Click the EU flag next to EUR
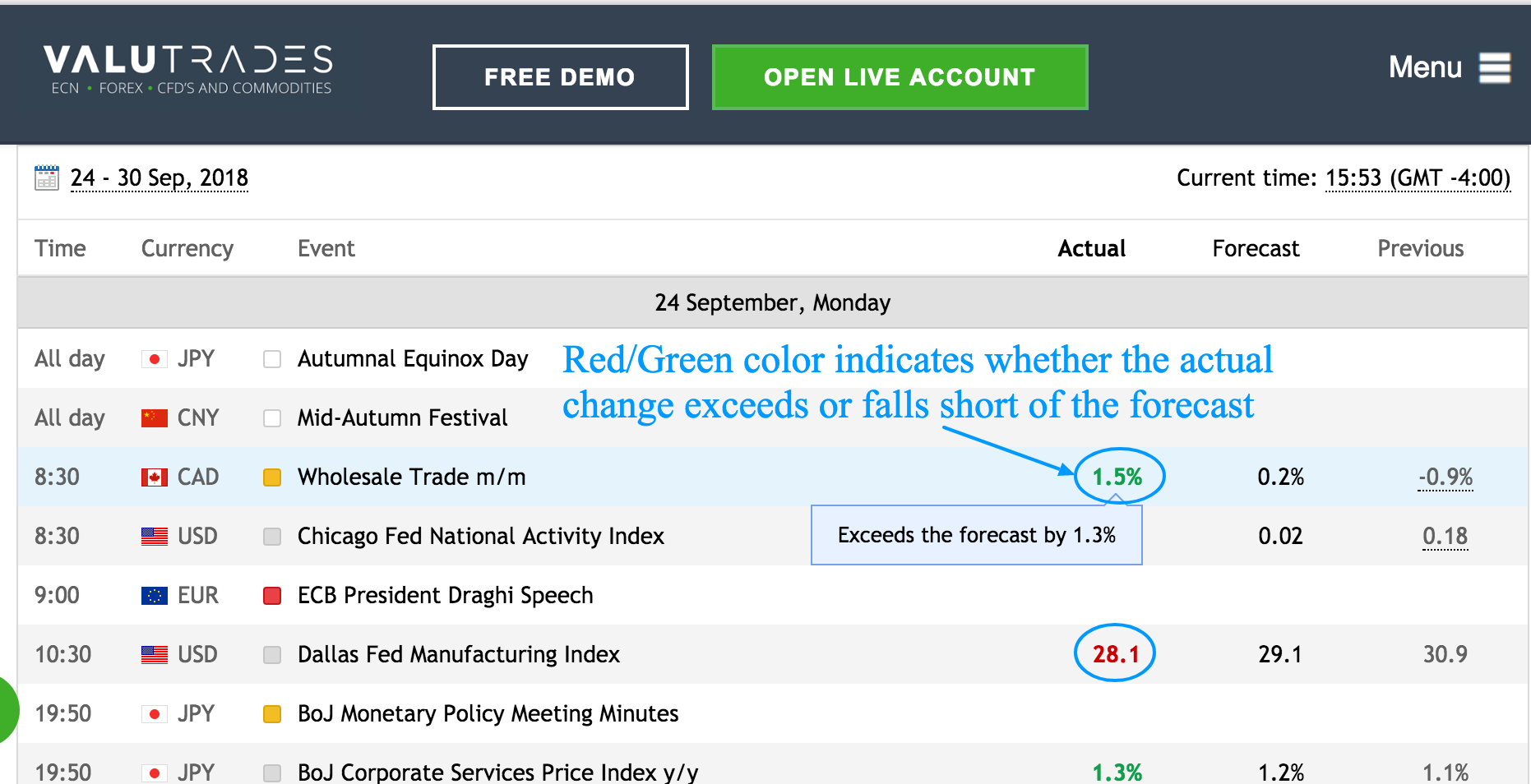The height and width of the screenshot is (784, 1531). (154, 596)
